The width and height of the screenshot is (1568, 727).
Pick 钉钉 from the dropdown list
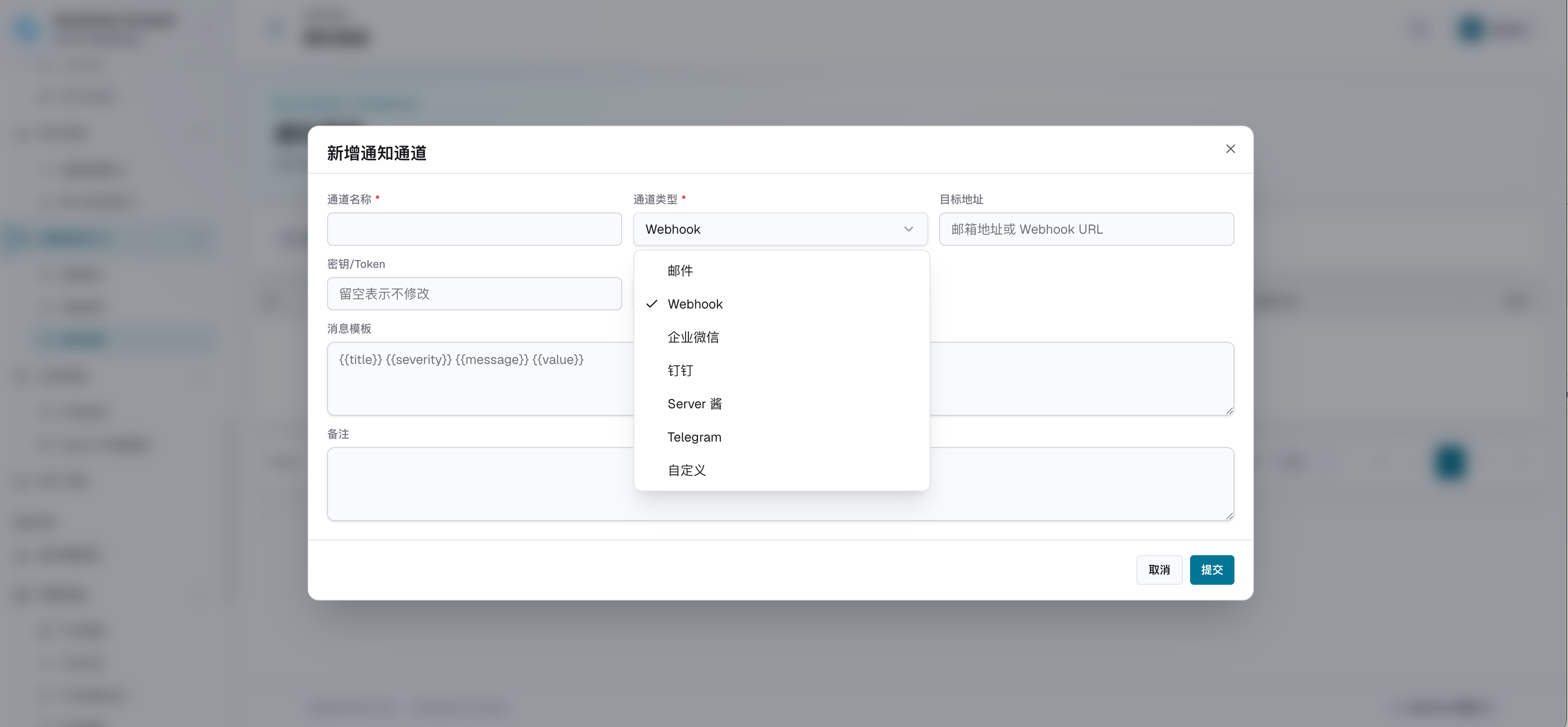point(781,370)
